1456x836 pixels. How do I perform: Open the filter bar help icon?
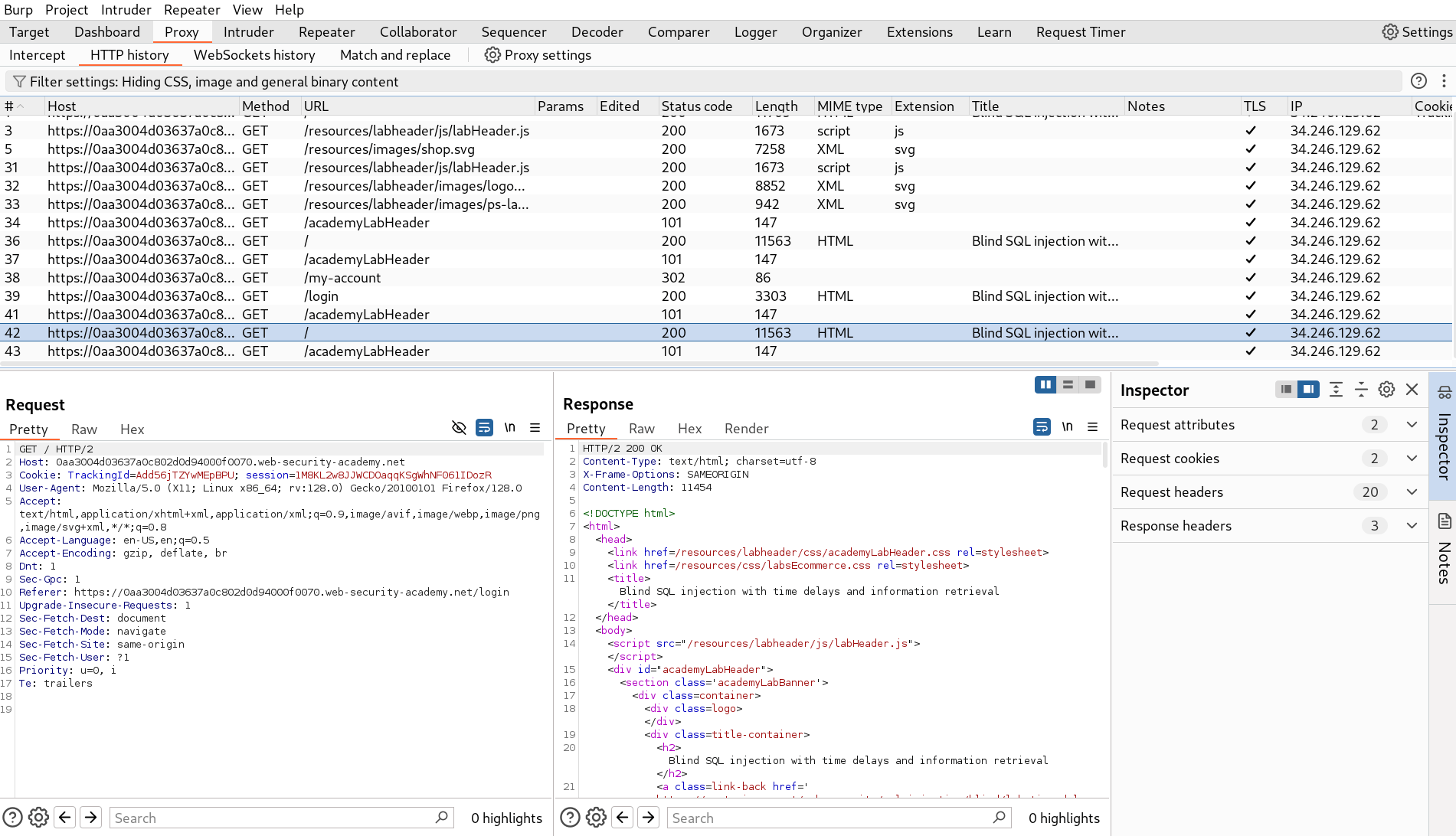(1418, 81)
